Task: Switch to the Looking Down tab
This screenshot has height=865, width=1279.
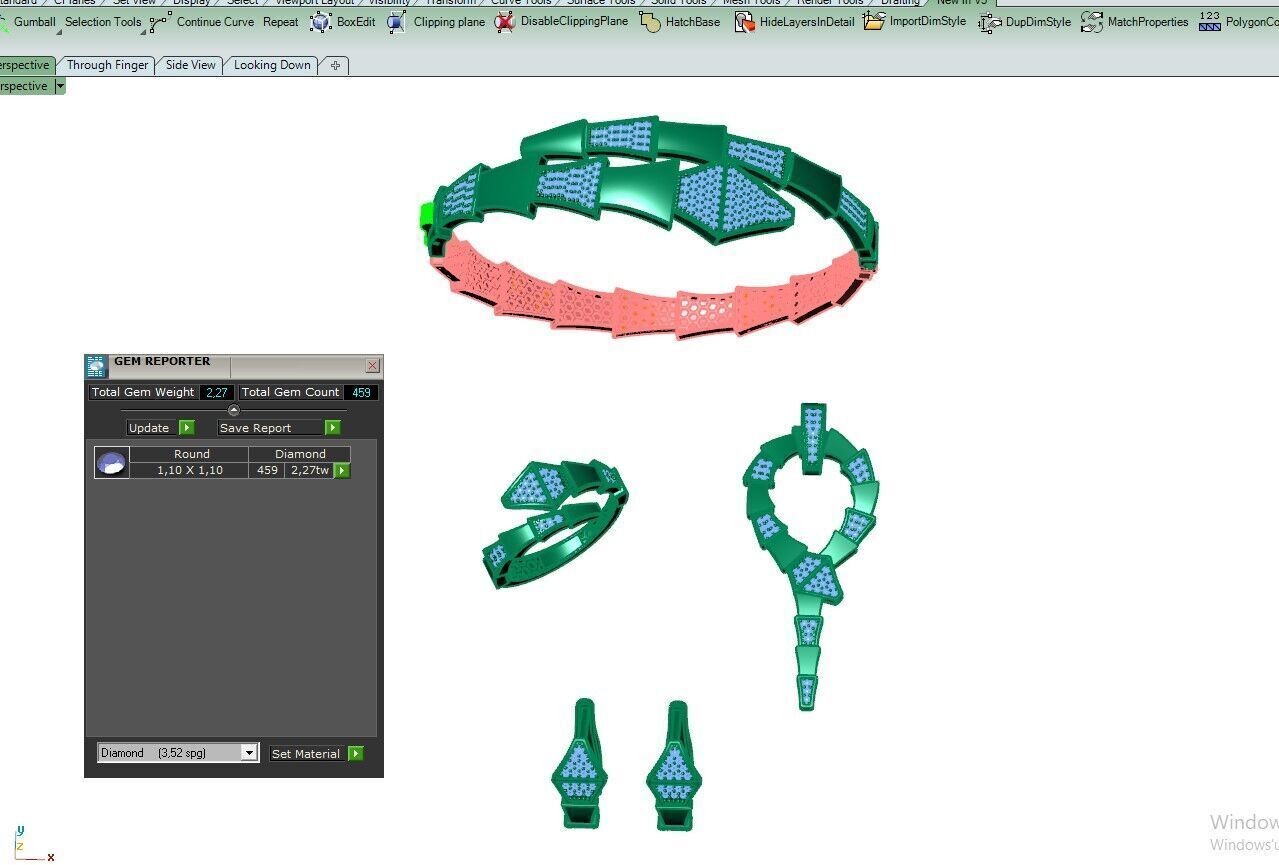Action: (x=272, y=65)
